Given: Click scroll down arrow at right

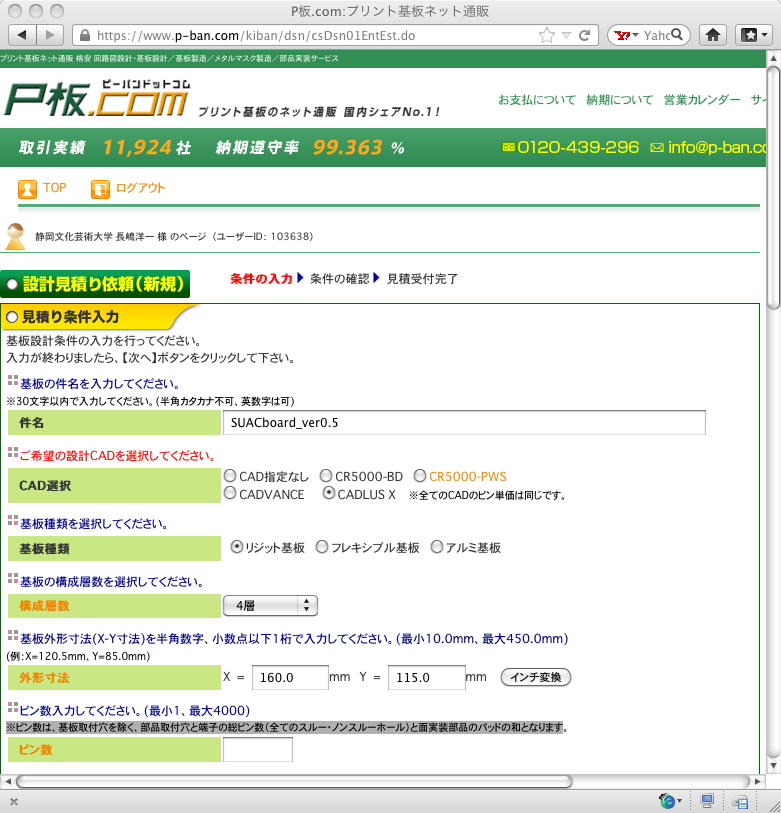Looking at the screenshot, I should click(773, 766).
